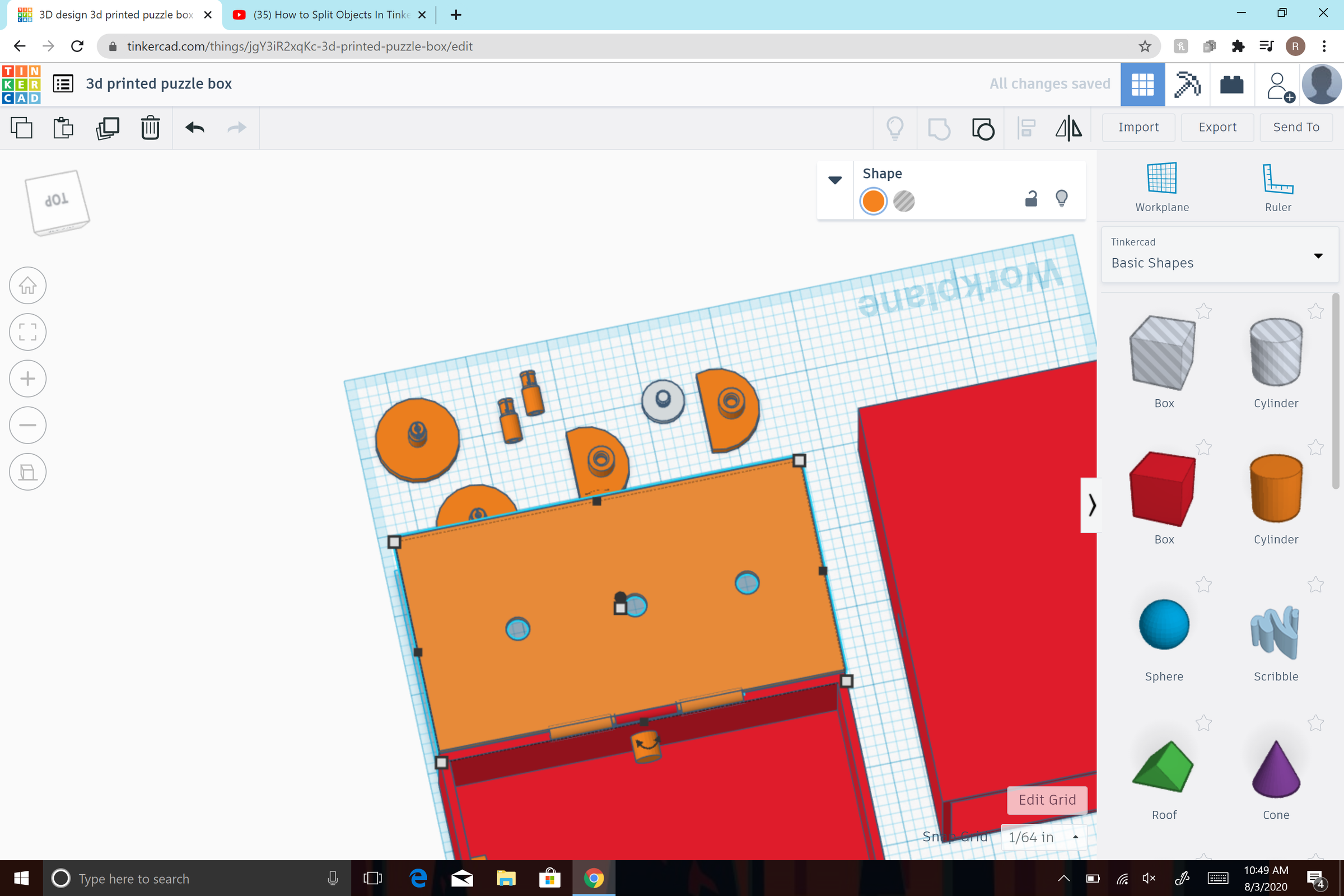Click the Ungroup shapes icon
Image resolution: width=1344 pixels, height=896 pixels.
pos(983,128)
